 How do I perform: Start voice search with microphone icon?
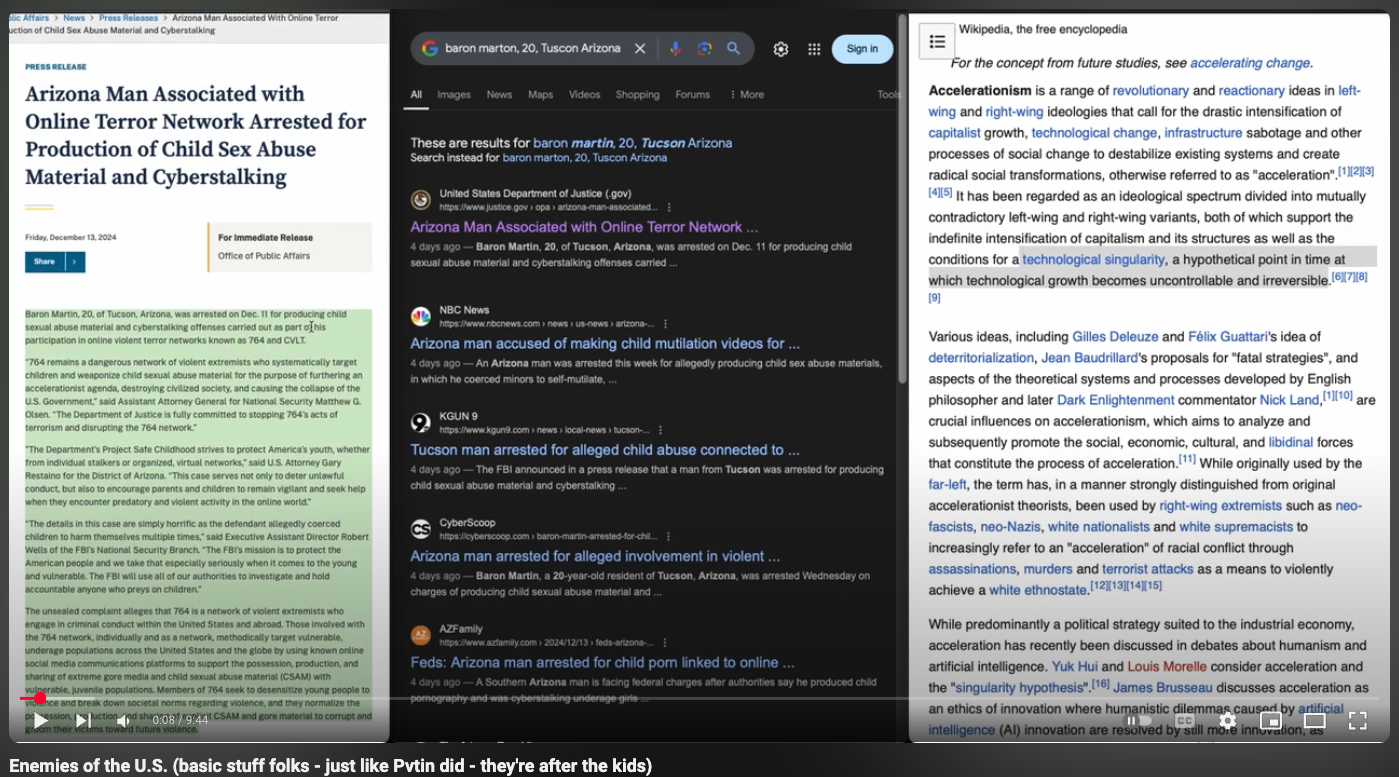pyautogui.click(x=676, y=48)
